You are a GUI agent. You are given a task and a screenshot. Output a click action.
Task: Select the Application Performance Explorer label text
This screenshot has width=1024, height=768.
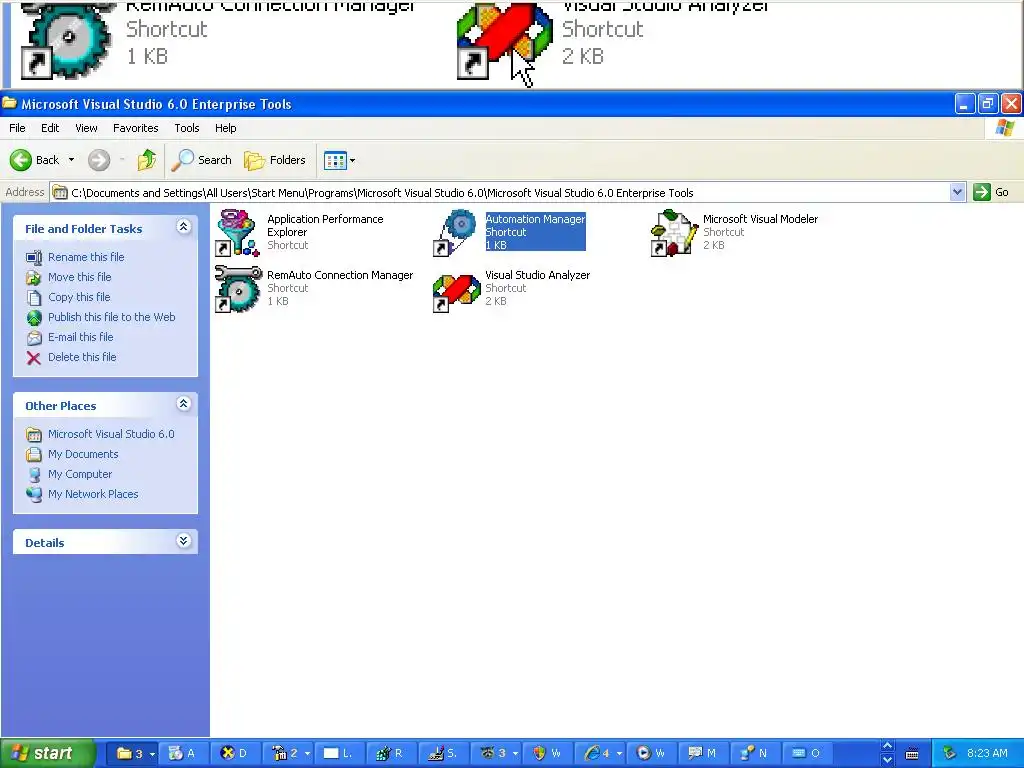click(x=325, y=225)
